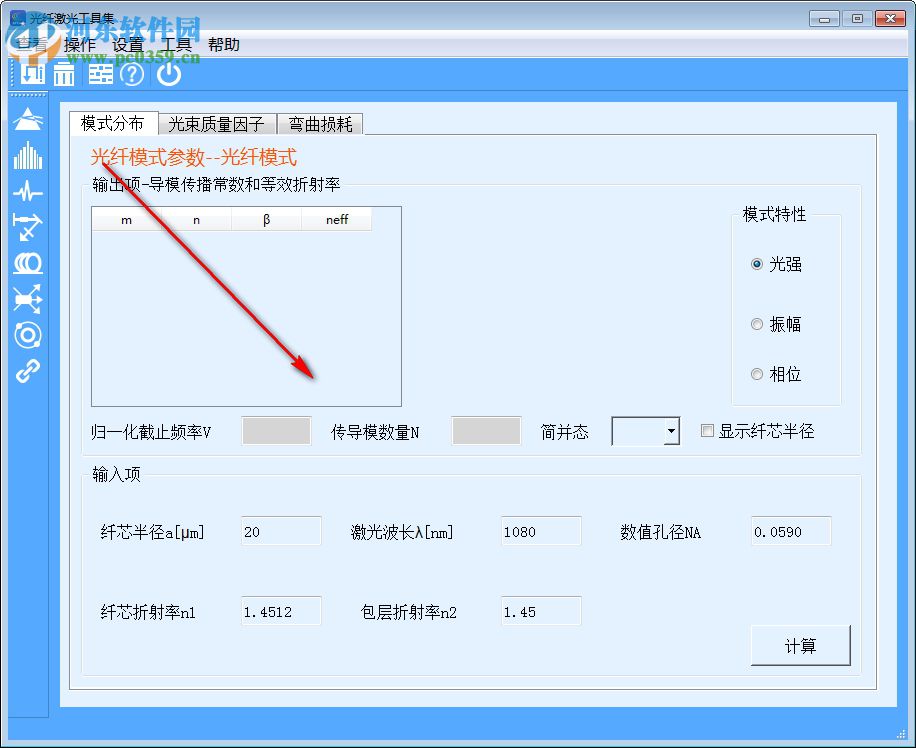Switch to the 光束质量因子 tab

(x=216, y=124)
